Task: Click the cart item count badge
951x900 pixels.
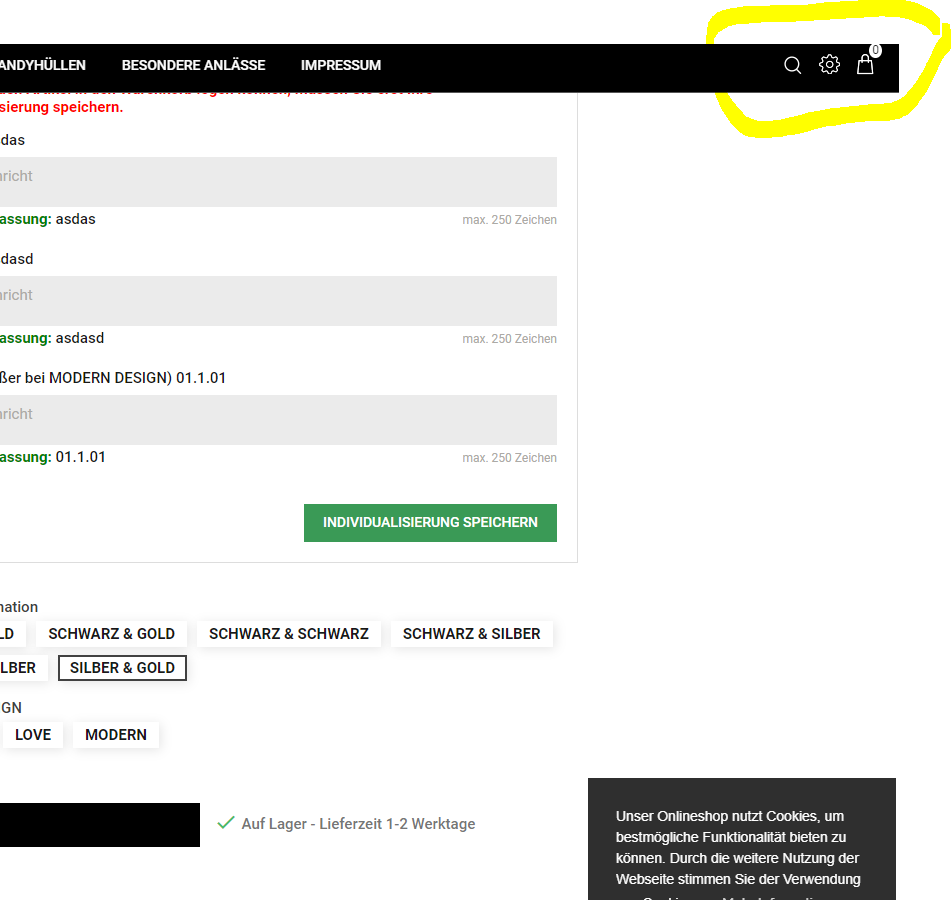Action: click(x=875, y=50)
